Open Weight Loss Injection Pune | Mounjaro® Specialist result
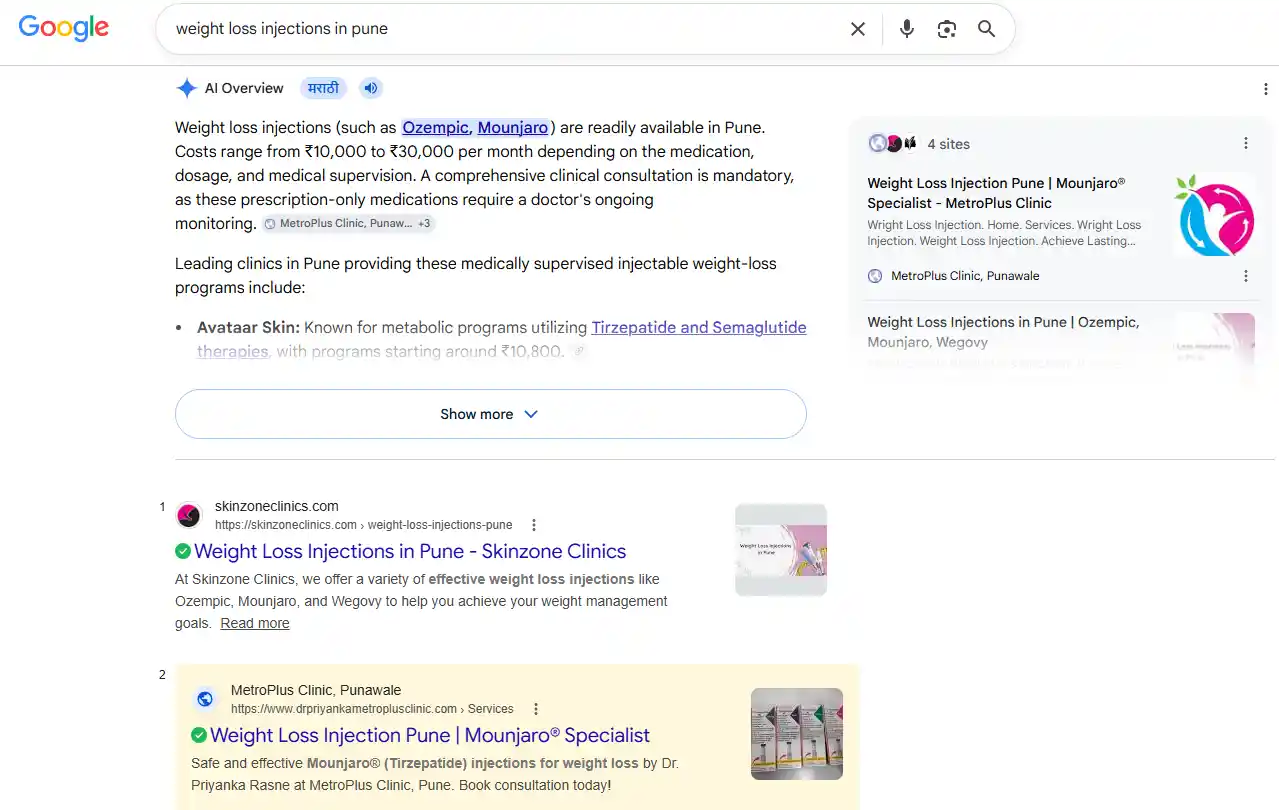 click(430, 735)
